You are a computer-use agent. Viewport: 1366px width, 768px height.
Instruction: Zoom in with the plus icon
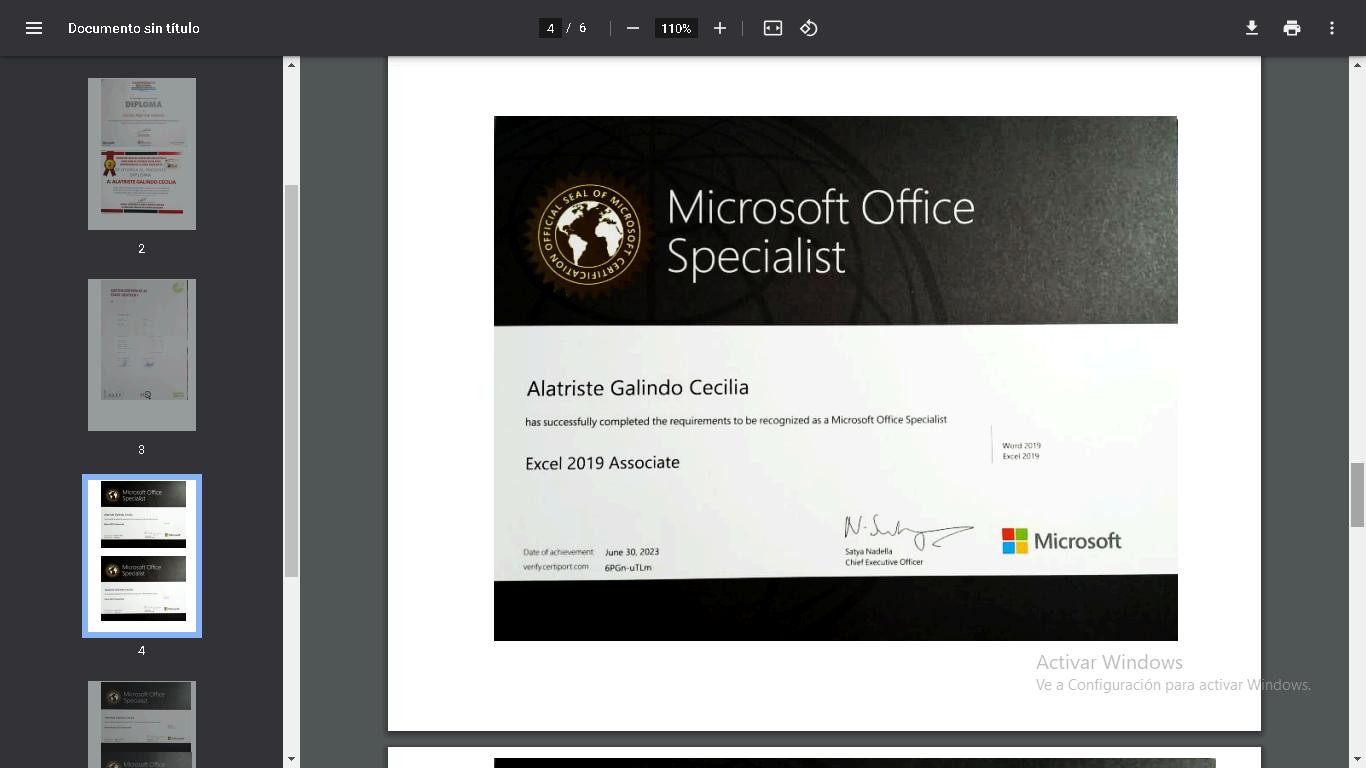point(720,28)
